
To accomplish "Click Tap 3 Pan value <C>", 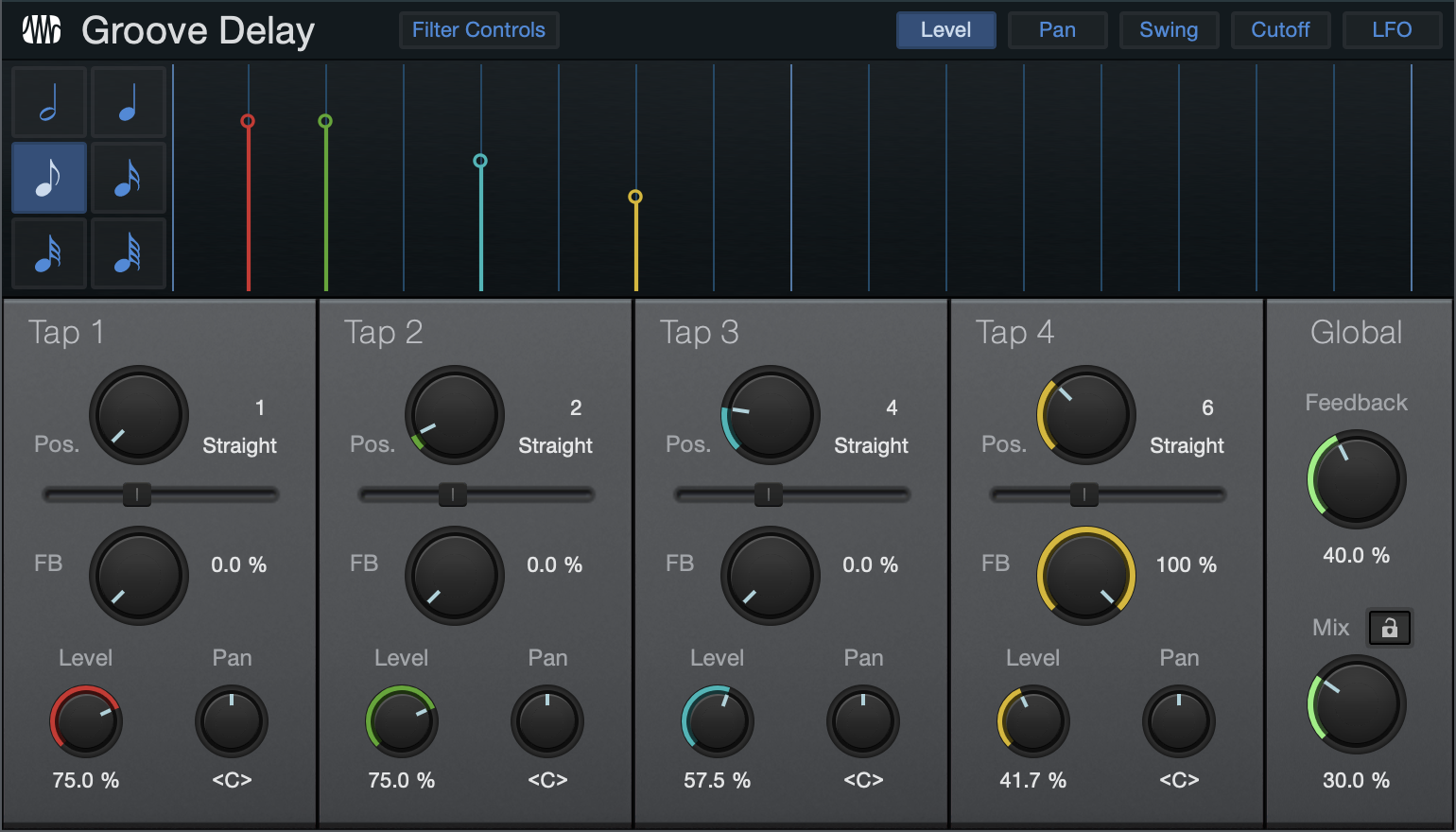I will 863,781.
